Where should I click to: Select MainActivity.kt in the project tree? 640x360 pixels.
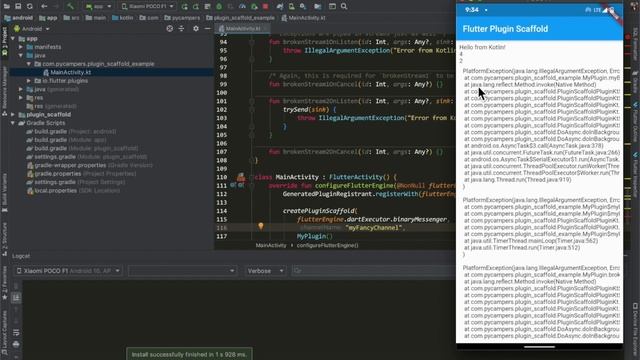click(71, 72)
